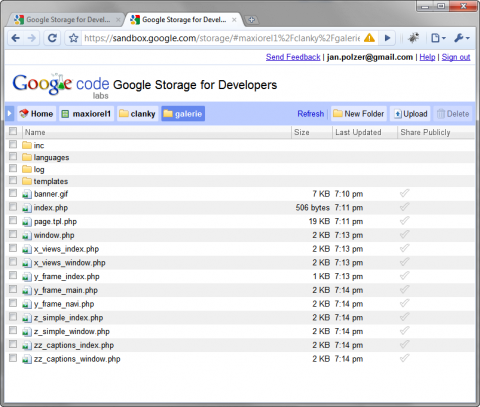
Task: Click the file icon for banner.gif
Action: coord(27,194)
